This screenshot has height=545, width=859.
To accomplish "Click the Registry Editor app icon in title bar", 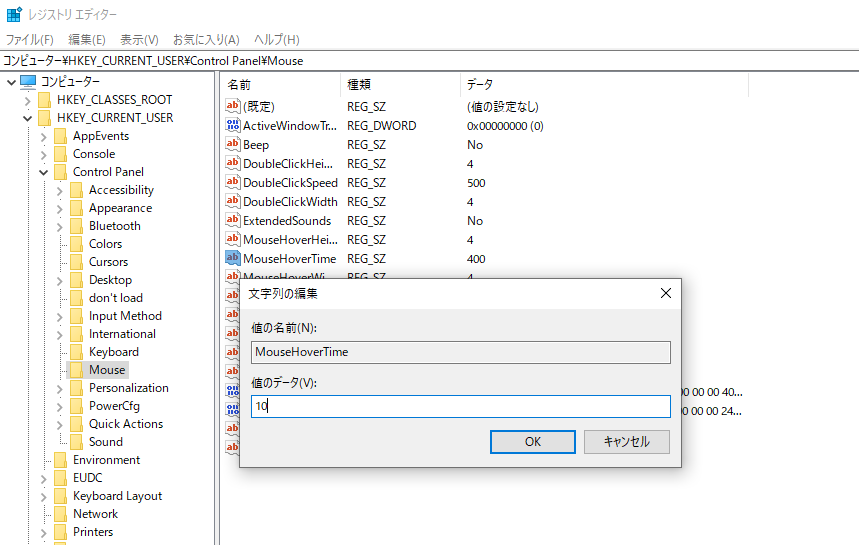I will [x=14, y=14].
